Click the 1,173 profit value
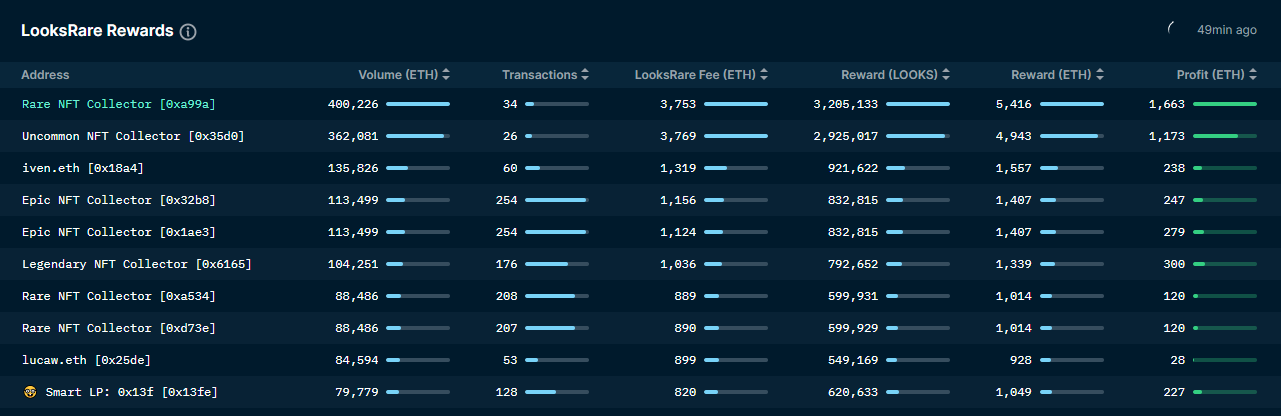 click(x=1167, y=136)
